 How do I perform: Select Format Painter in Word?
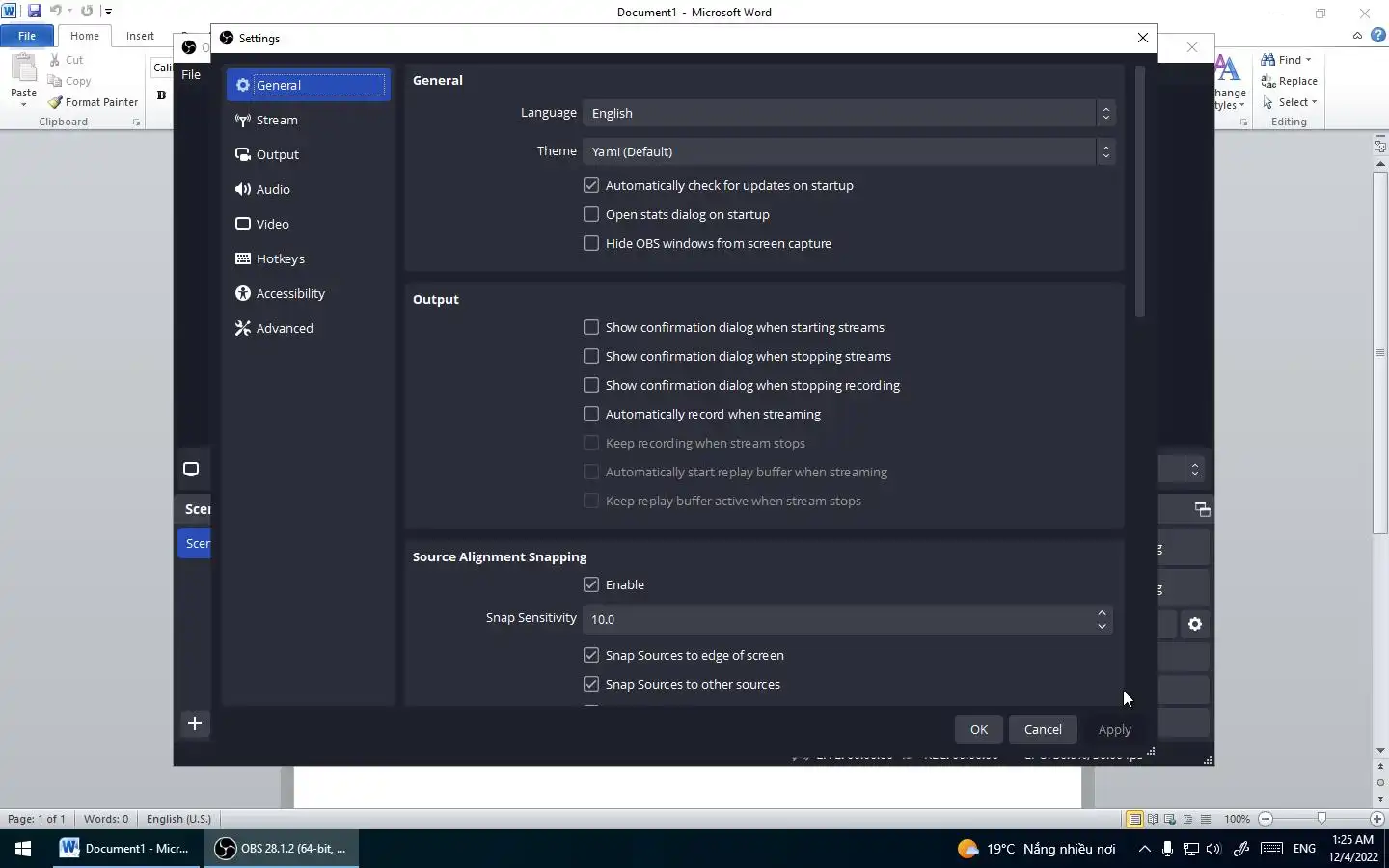pyautogui.click(x=94, y=102)
